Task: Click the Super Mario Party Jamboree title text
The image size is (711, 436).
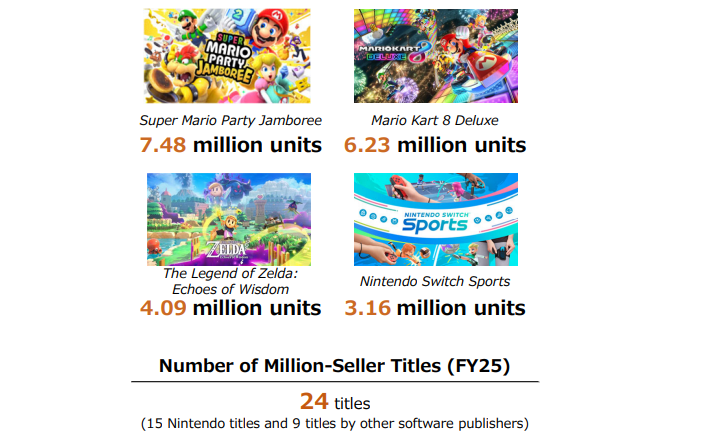Action: (230, 121)
